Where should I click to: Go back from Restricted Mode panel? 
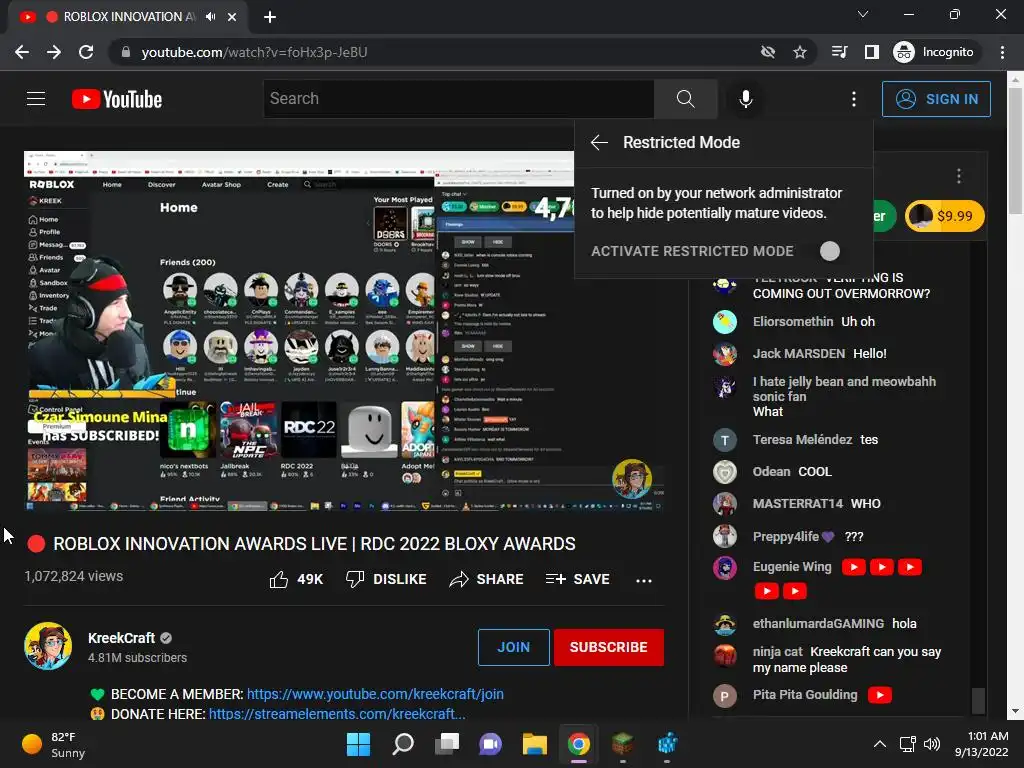[599, 142]
